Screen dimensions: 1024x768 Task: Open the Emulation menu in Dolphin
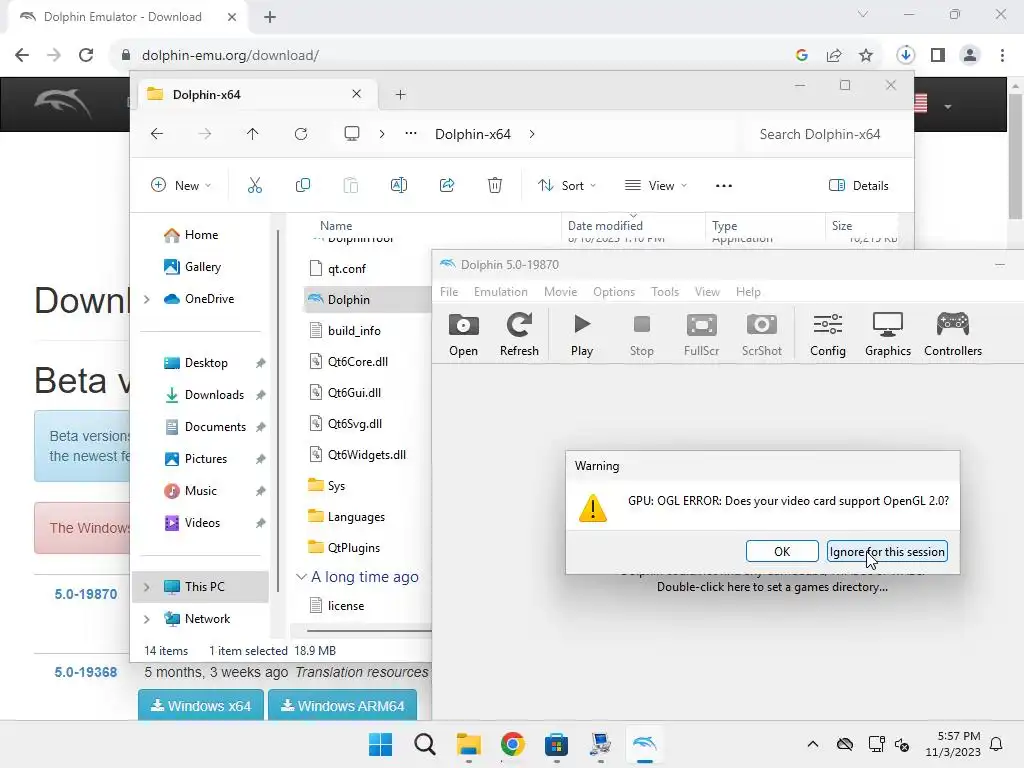(x=501, y=292)
